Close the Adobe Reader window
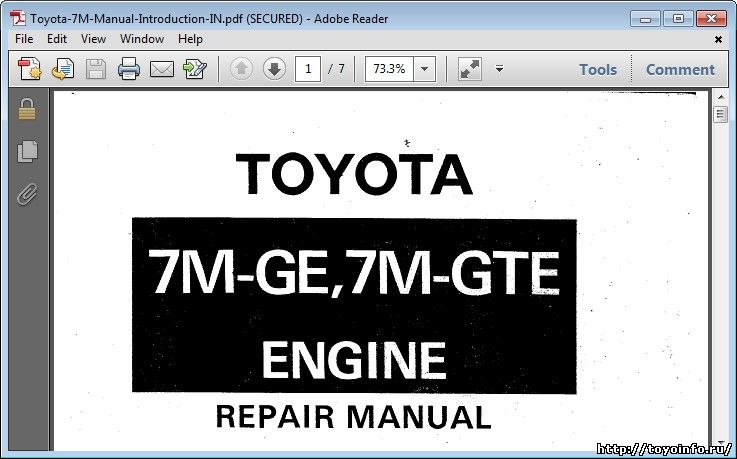This screenshot has width=737, height=459. click(711, 19)
